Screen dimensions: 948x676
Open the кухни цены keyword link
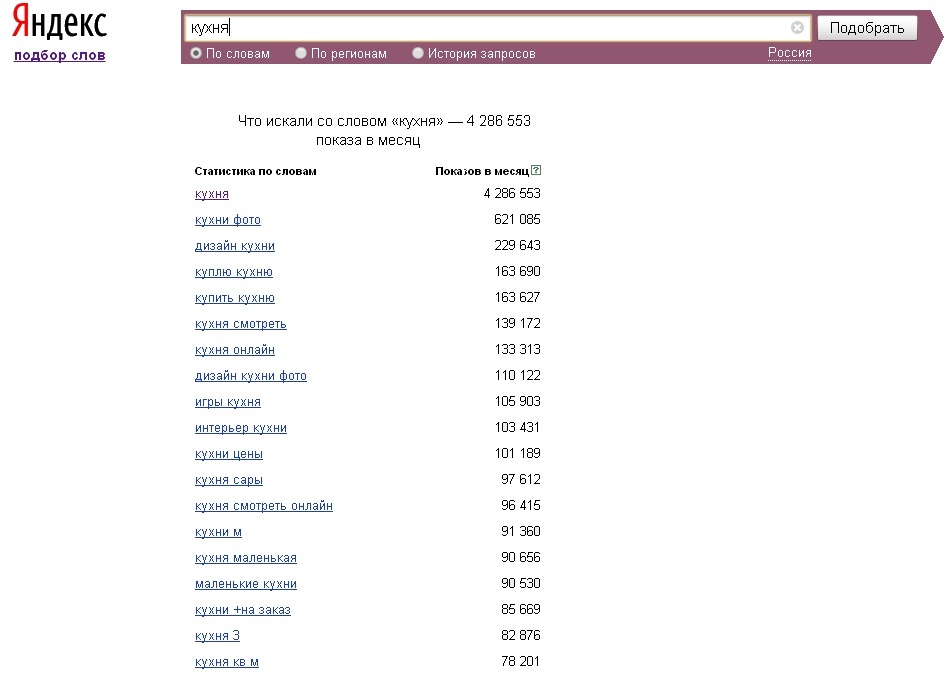pos(229,454)
